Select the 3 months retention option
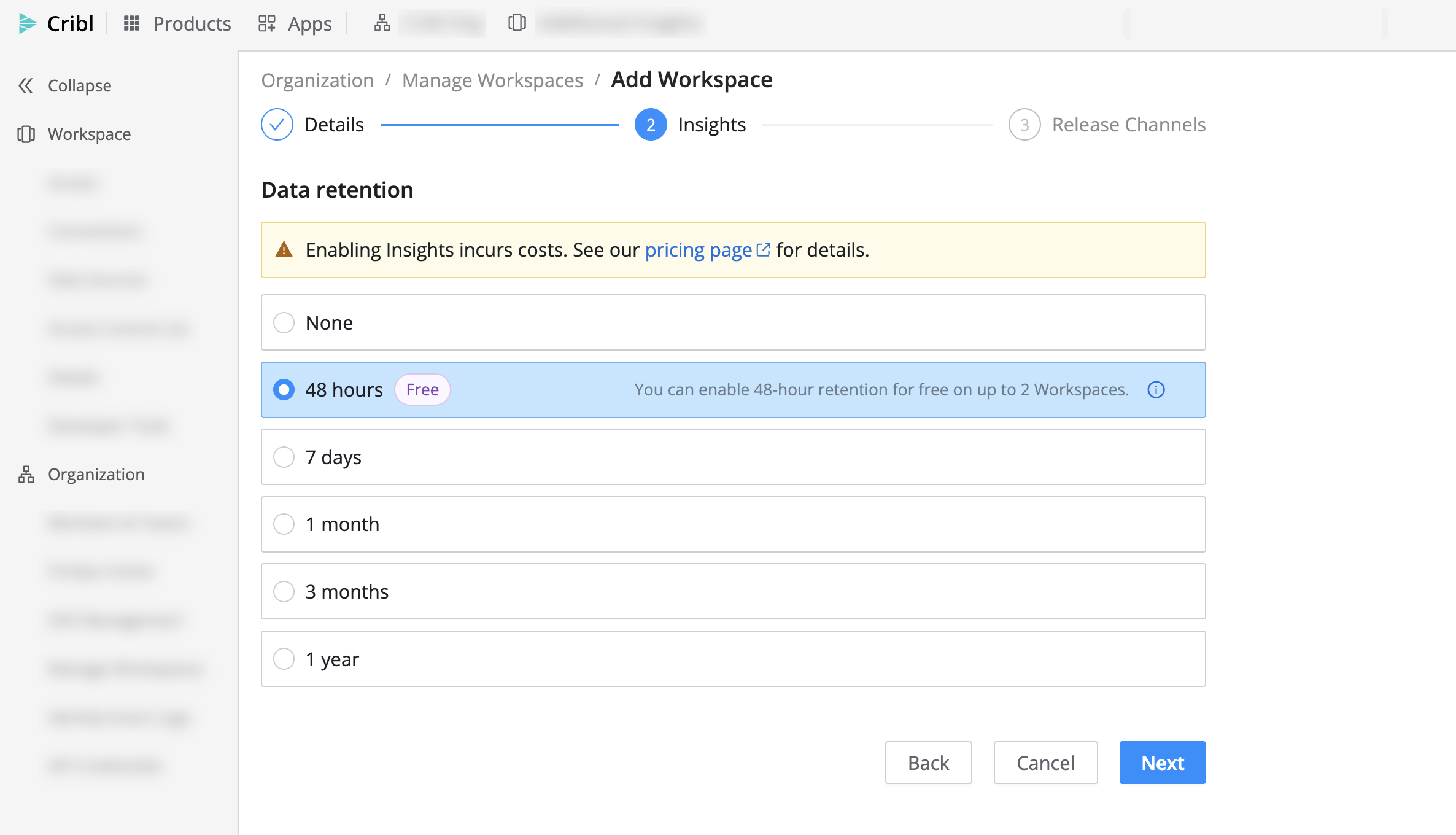This screenshot has width=1456, height=835. [x=734, y=591]
